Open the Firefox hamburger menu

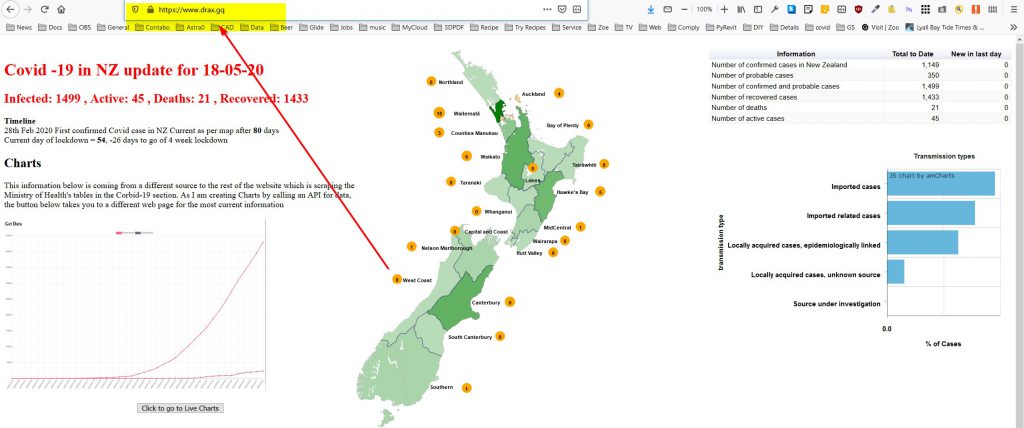coord(1014,8)
